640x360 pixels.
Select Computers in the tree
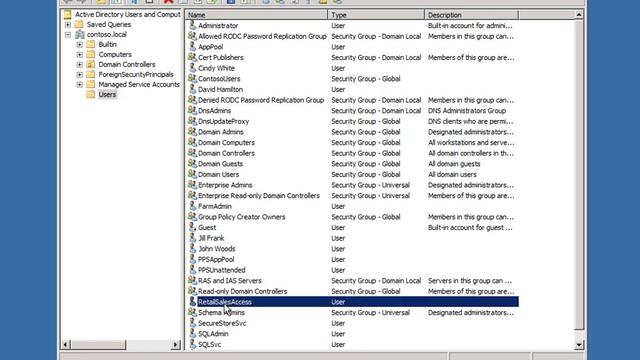click(x=115, y=54)
